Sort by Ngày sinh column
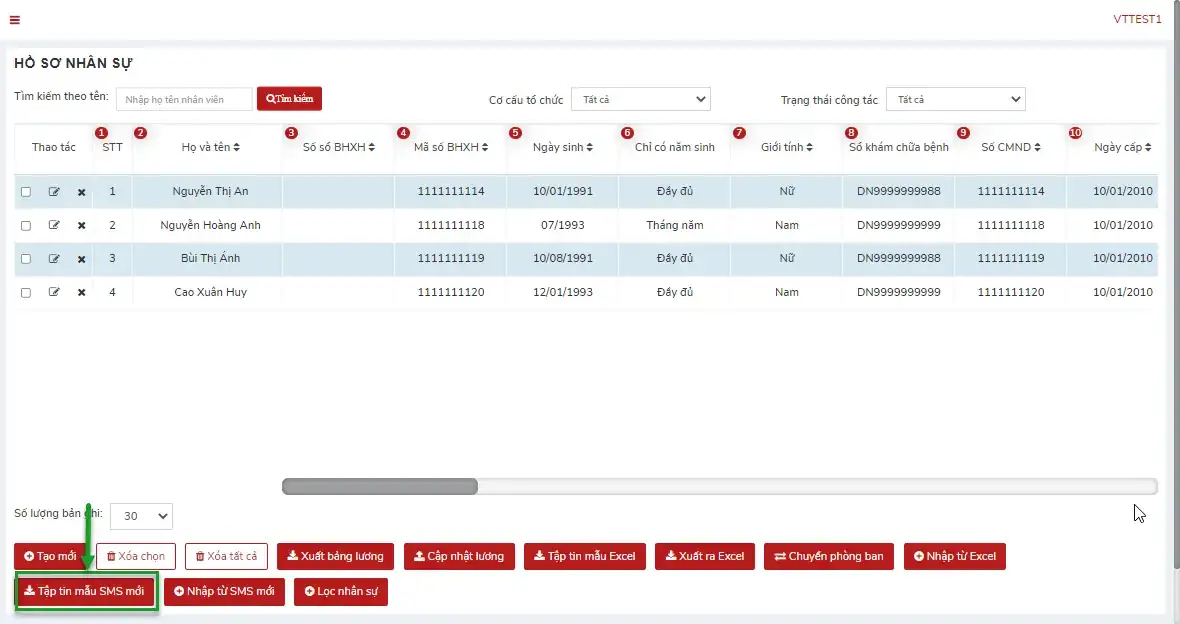 (563, 148)
